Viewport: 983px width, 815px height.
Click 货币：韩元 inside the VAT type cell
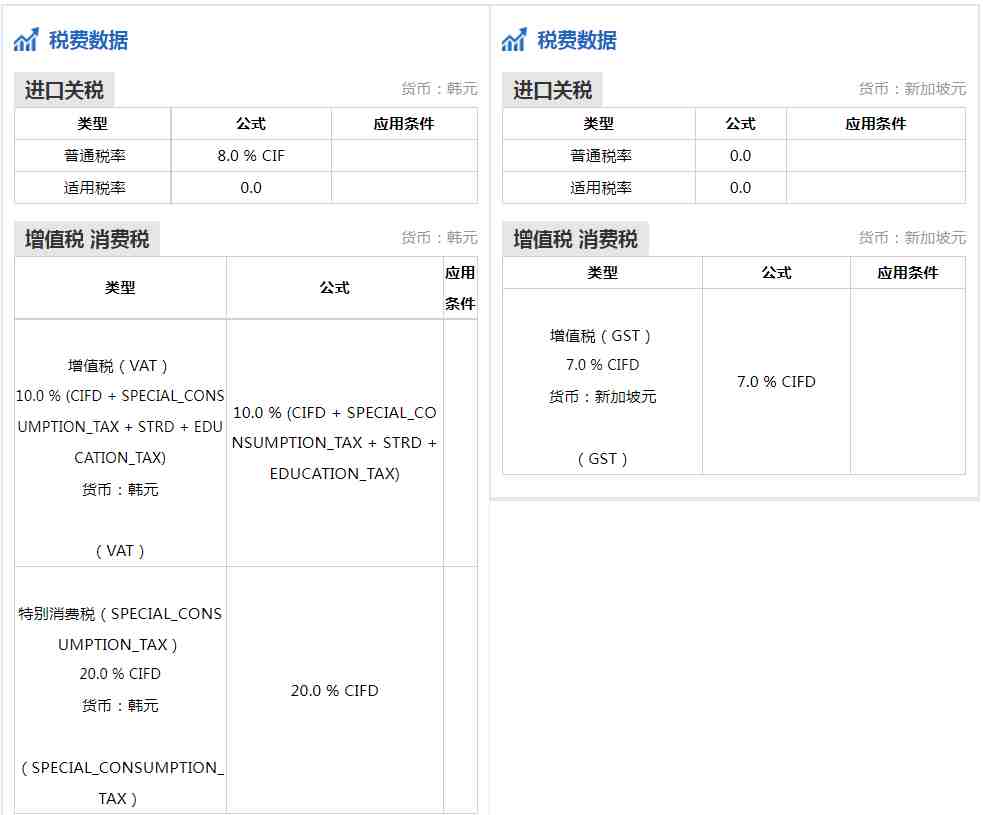click(120, 489)
